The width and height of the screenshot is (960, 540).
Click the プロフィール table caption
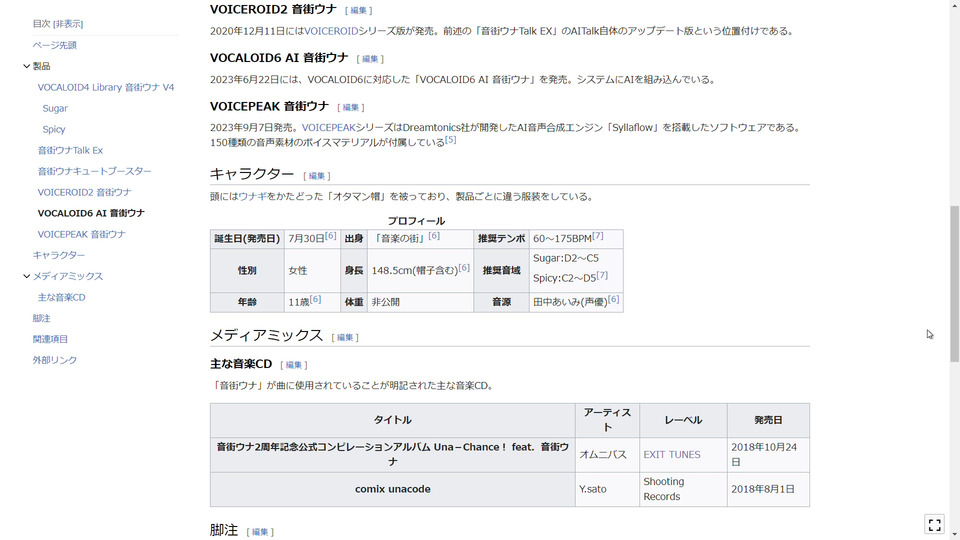(416, 221)
